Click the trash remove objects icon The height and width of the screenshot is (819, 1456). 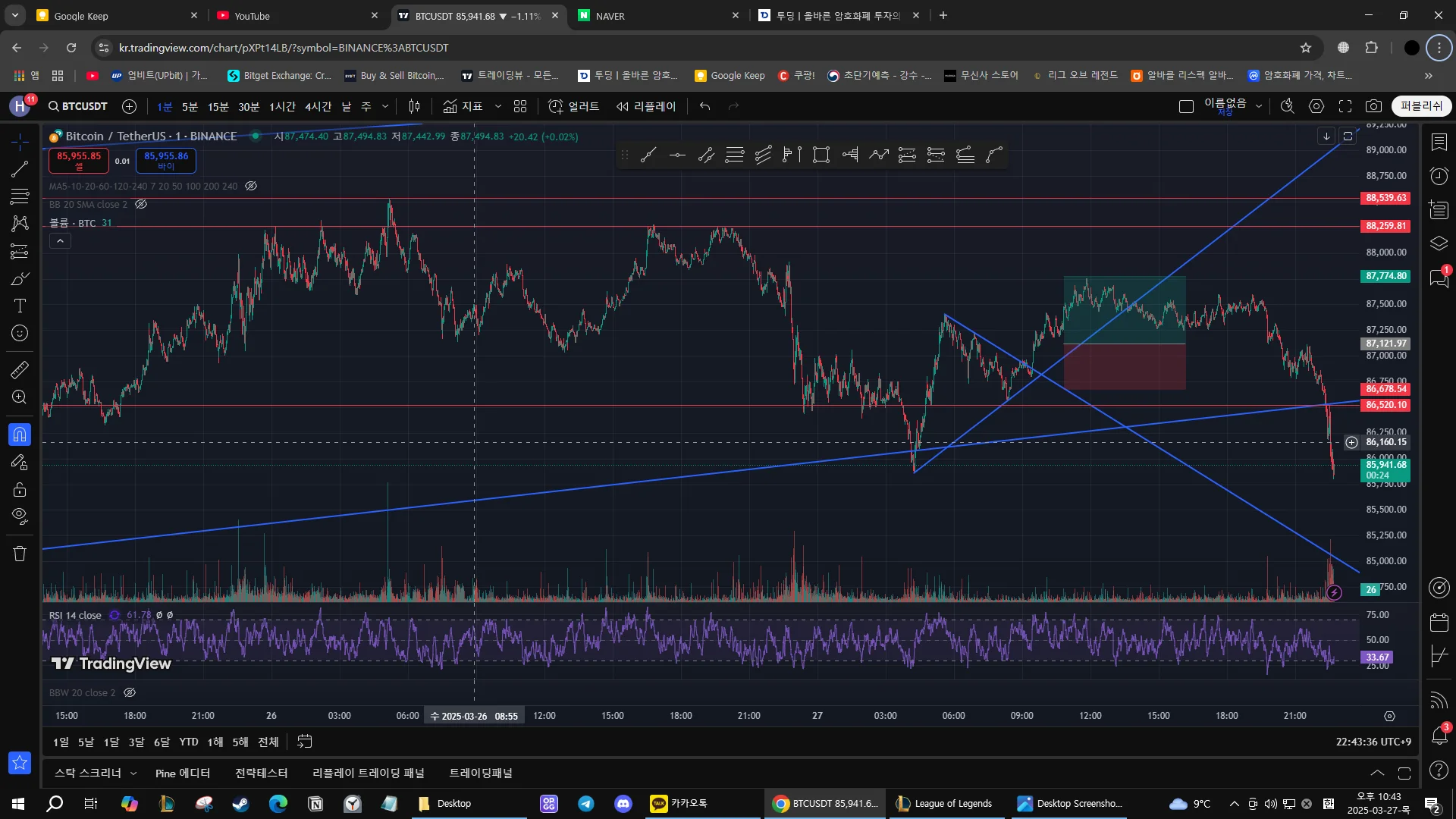click(x=20, y=554)
